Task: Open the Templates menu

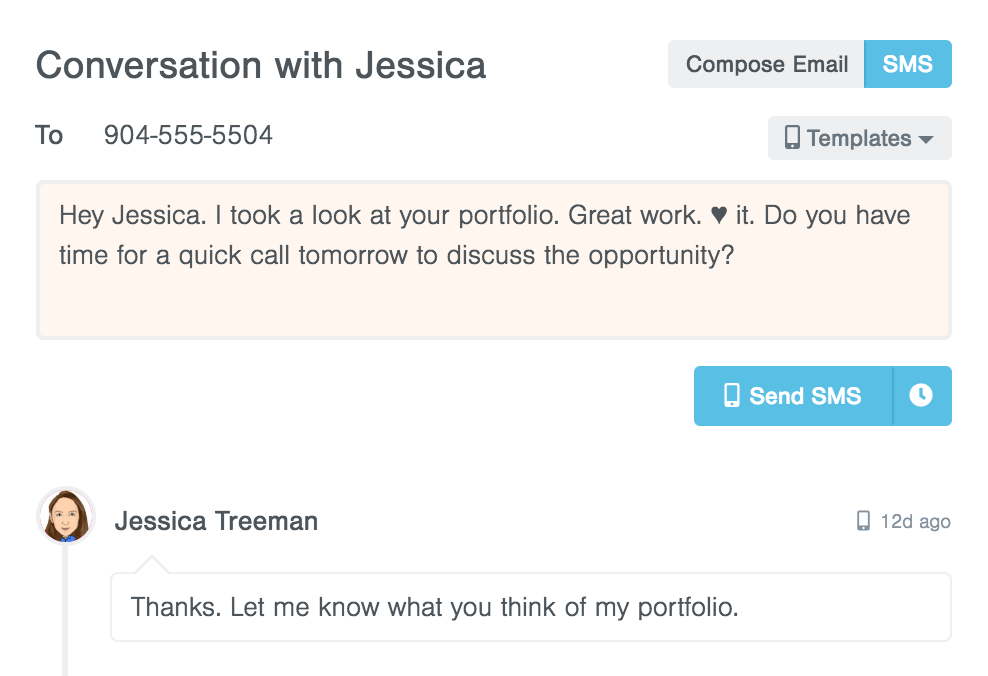Action: [x=859, y=138]
